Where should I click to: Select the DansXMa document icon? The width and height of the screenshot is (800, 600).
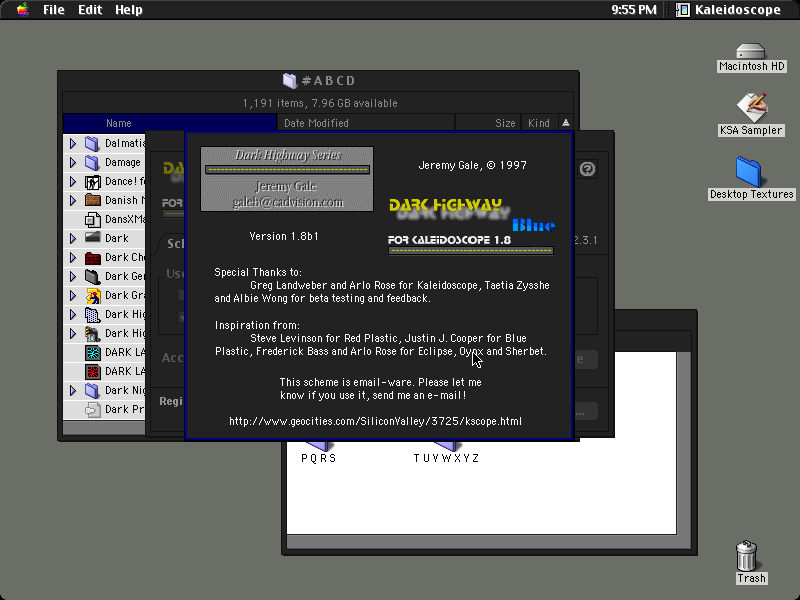[92, 219]
